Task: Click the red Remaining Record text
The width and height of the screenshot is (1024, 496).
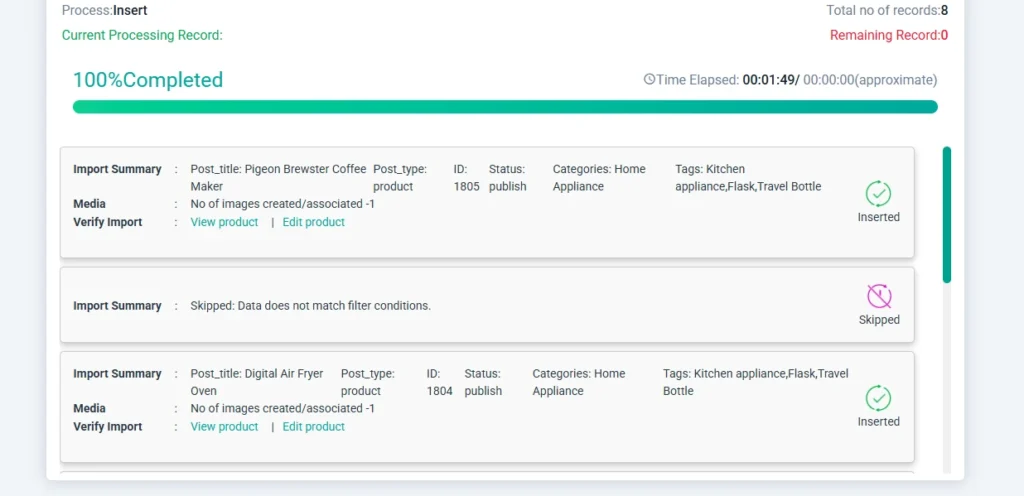Action: [888, 35]
